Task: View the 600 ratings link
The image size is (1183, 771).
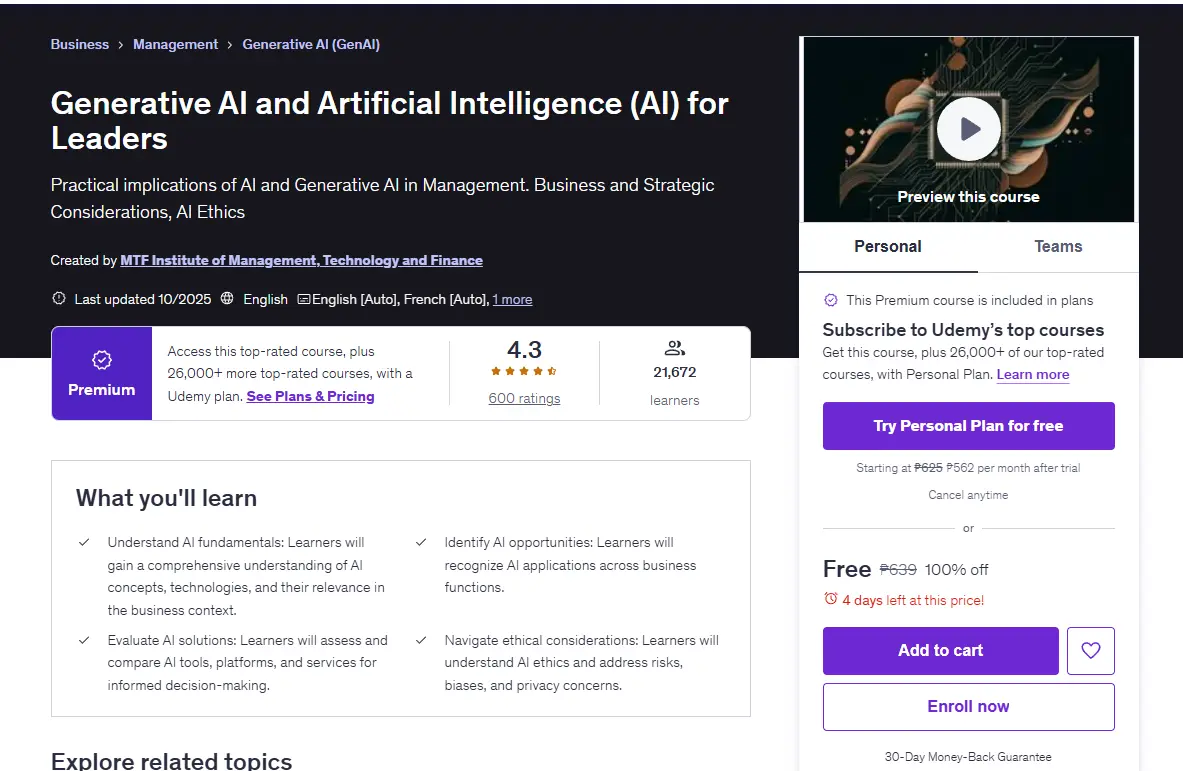Action: click(524, 398)
